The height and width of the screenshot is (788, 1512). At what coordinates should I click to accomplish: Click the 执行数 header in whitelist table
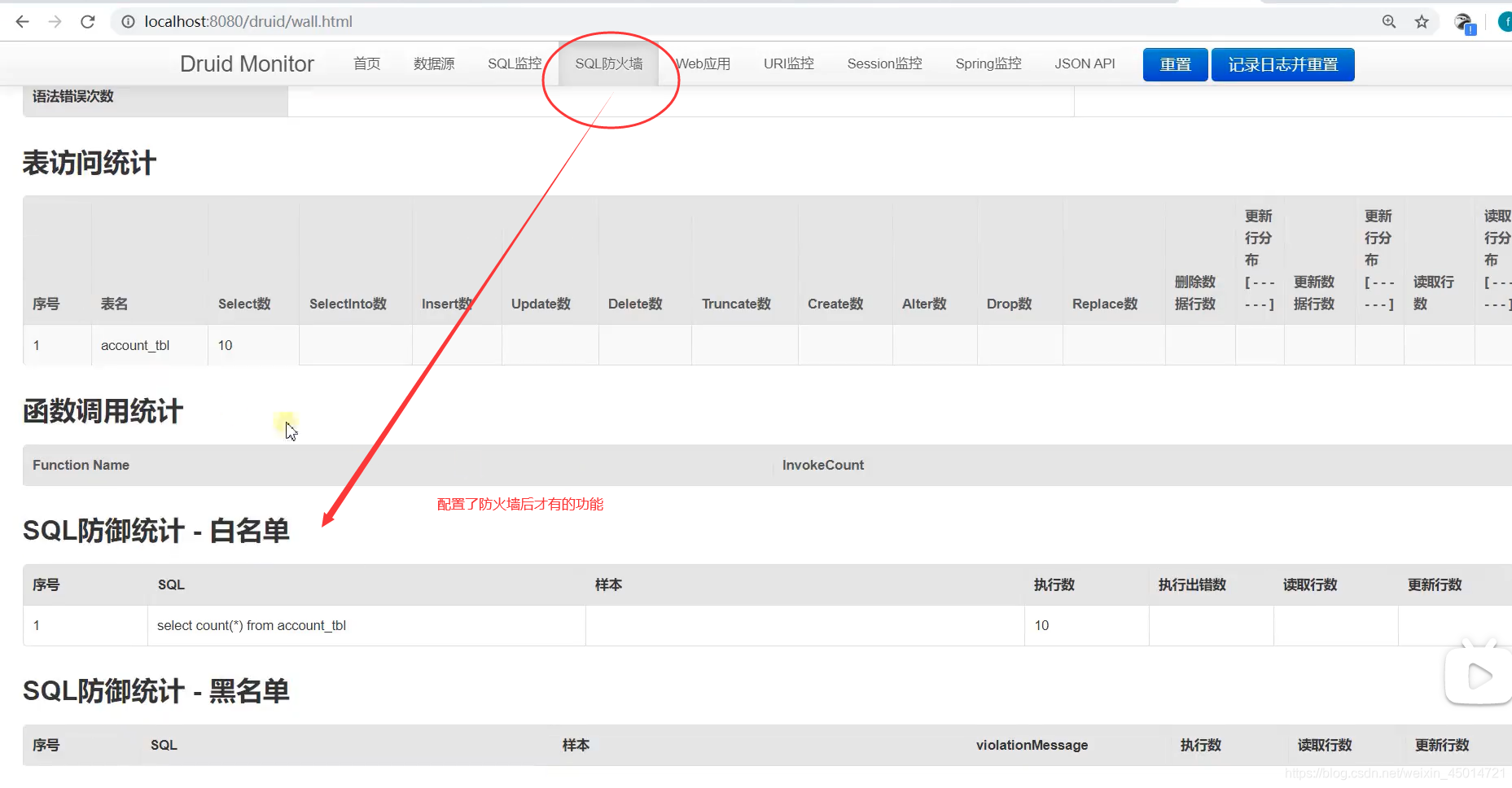pyautogui.click(x=1054, y=584)
